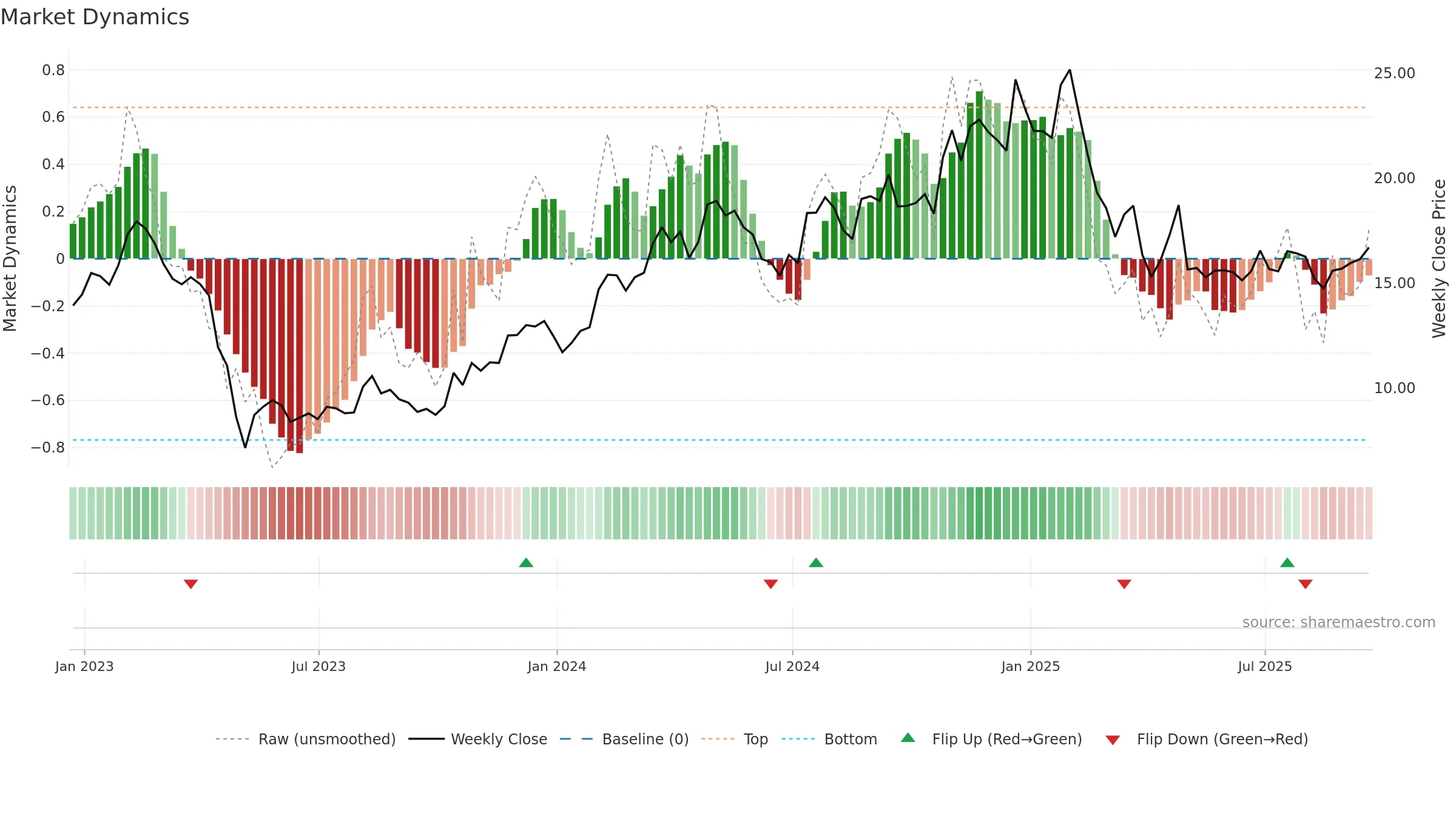
Task: Click the green flip-up marker after Jul 2025
Action: 1287,562
